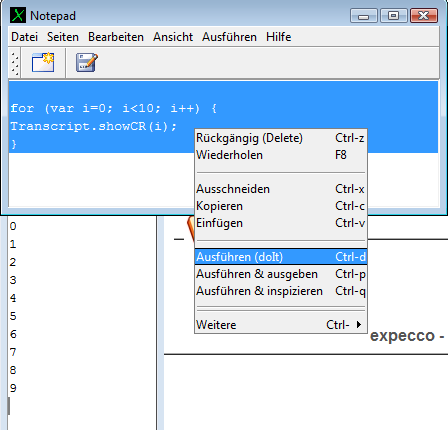Click the closing brace code line
This screenshot has height=430, width=448.
pos(14,144)
